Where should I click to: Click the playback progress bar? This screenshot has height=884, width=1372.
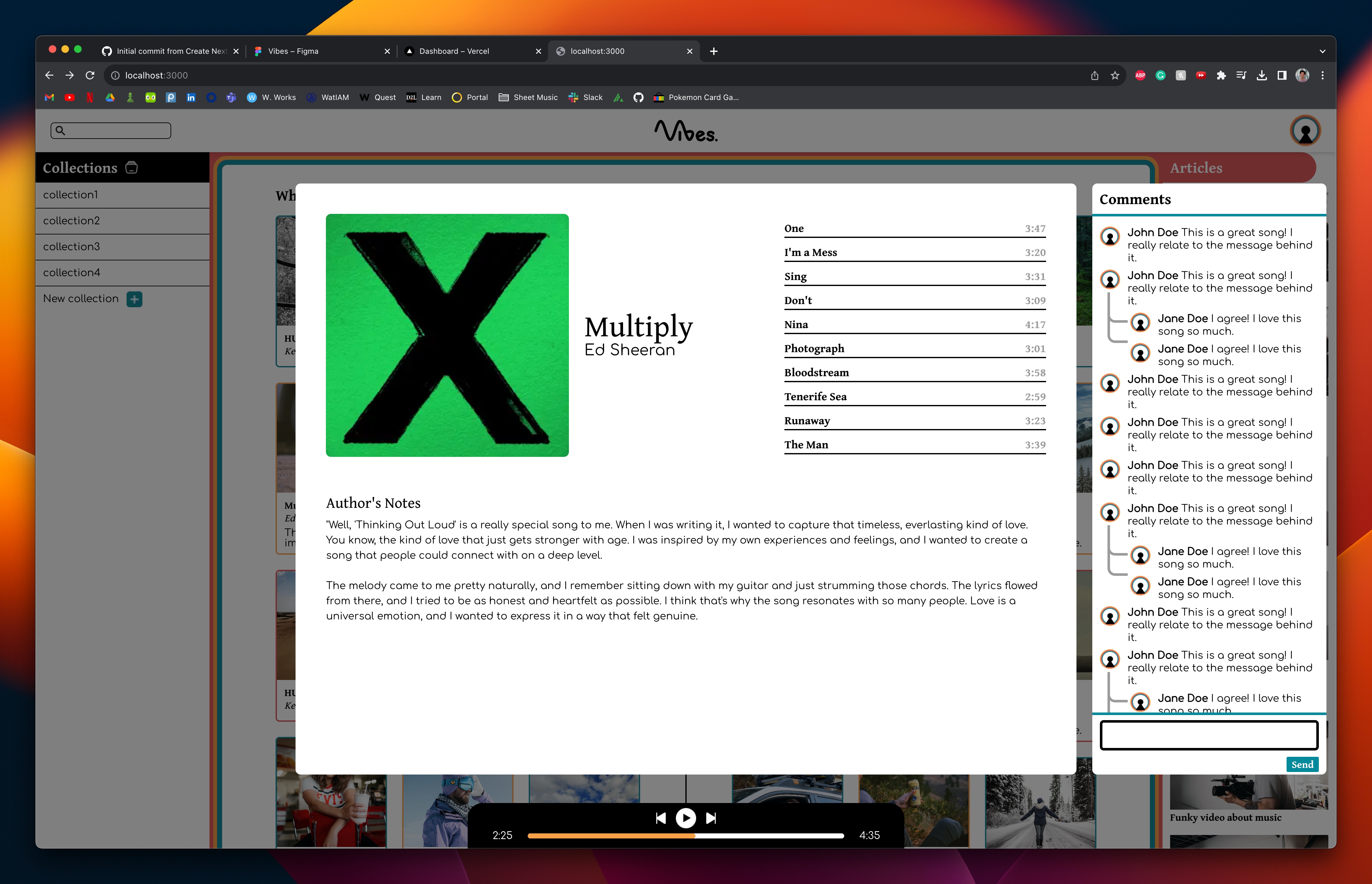pyautogui.click(x=685, y=836)
